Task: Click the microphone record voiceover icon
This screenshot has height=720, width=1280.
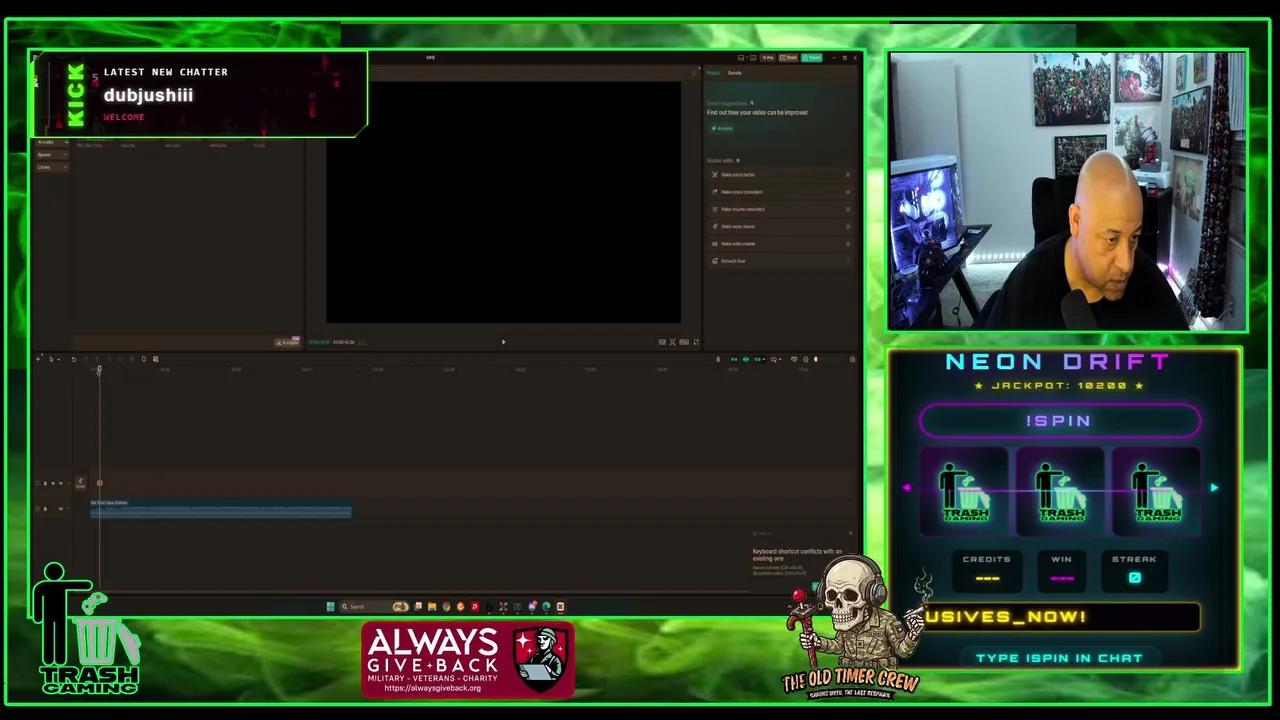Action: coord(718,359)
